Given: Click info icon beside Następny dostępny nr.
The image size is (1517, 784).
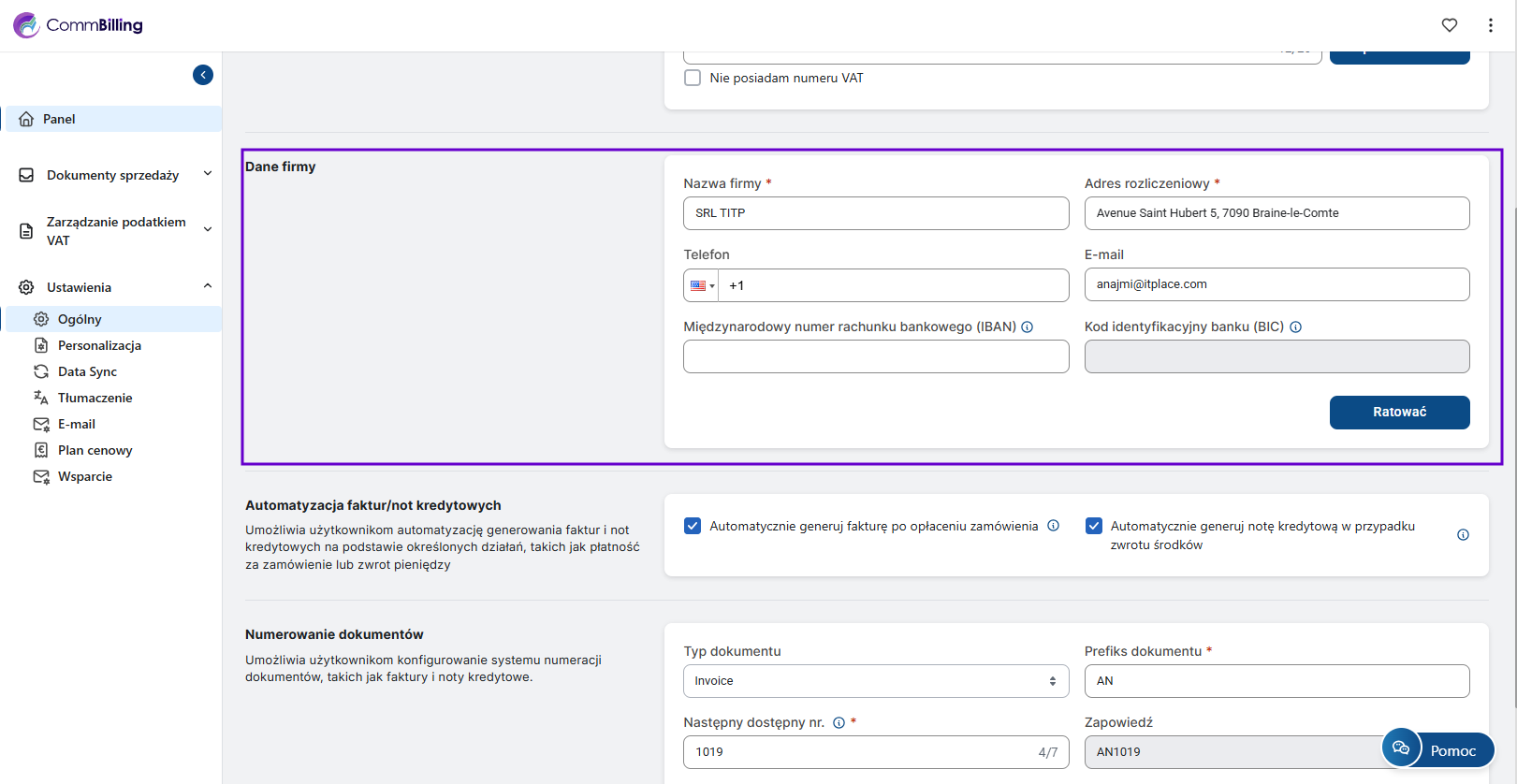Looking at the screenshot, I should [x=839, y=723].
